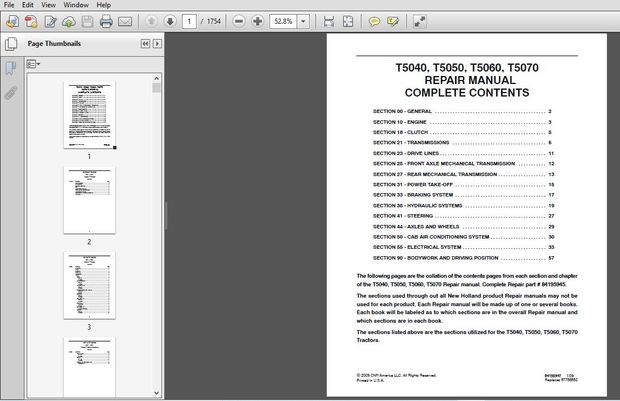
Task: Click 'SECTION 18 - CLUTCH' contents line
Action: (462, 132)
